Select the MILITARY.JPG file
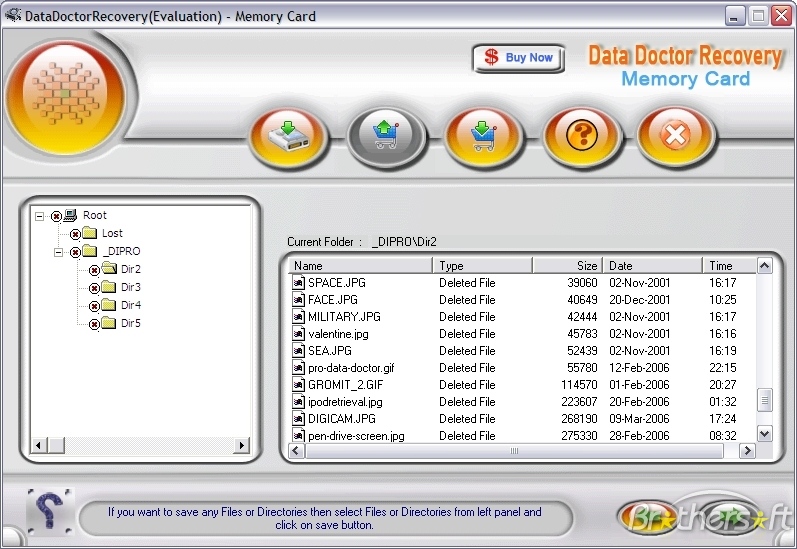 point(344,317)
